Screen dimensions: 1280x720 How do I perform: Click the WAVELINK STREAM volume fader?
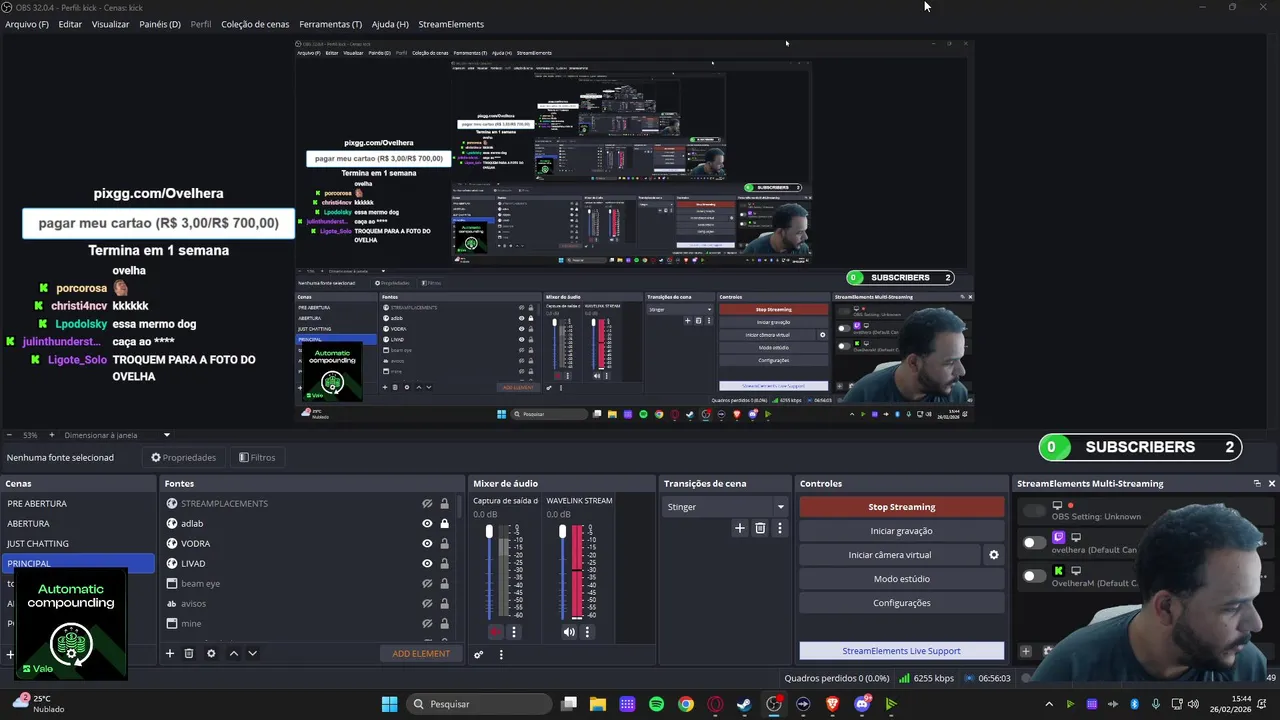point(563,531)
